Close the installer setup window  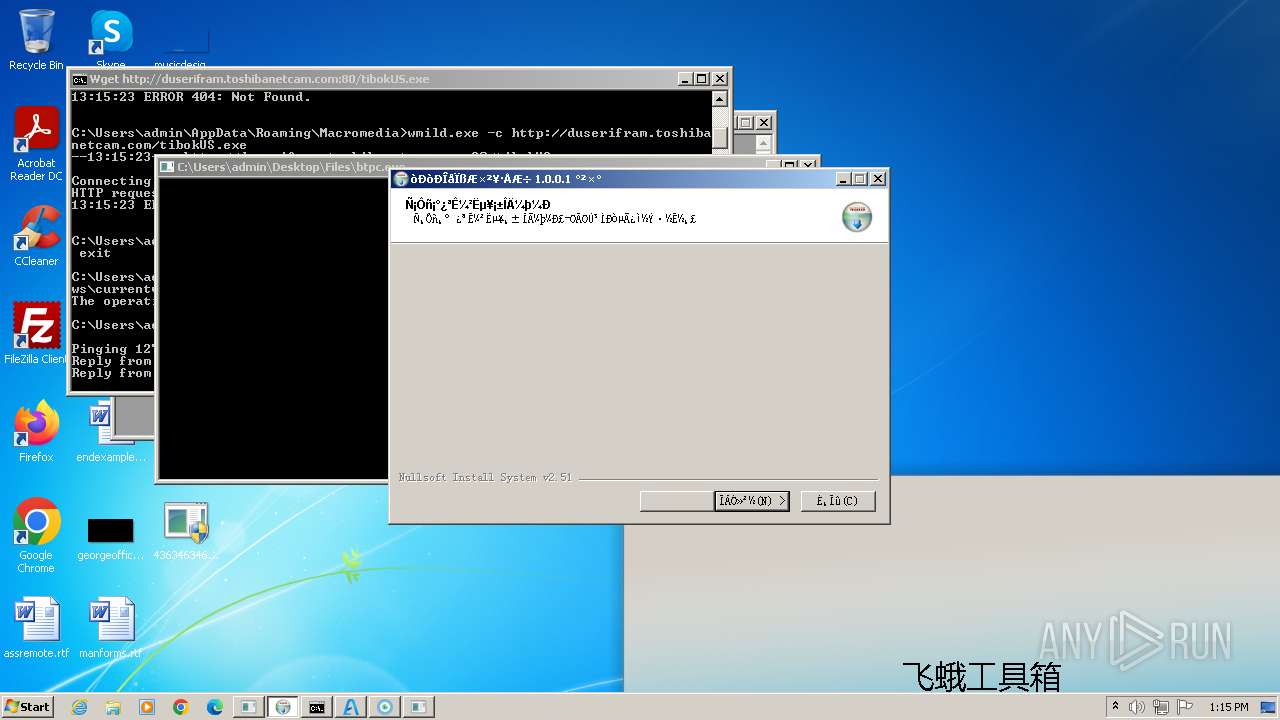click(x=878, y=179)
